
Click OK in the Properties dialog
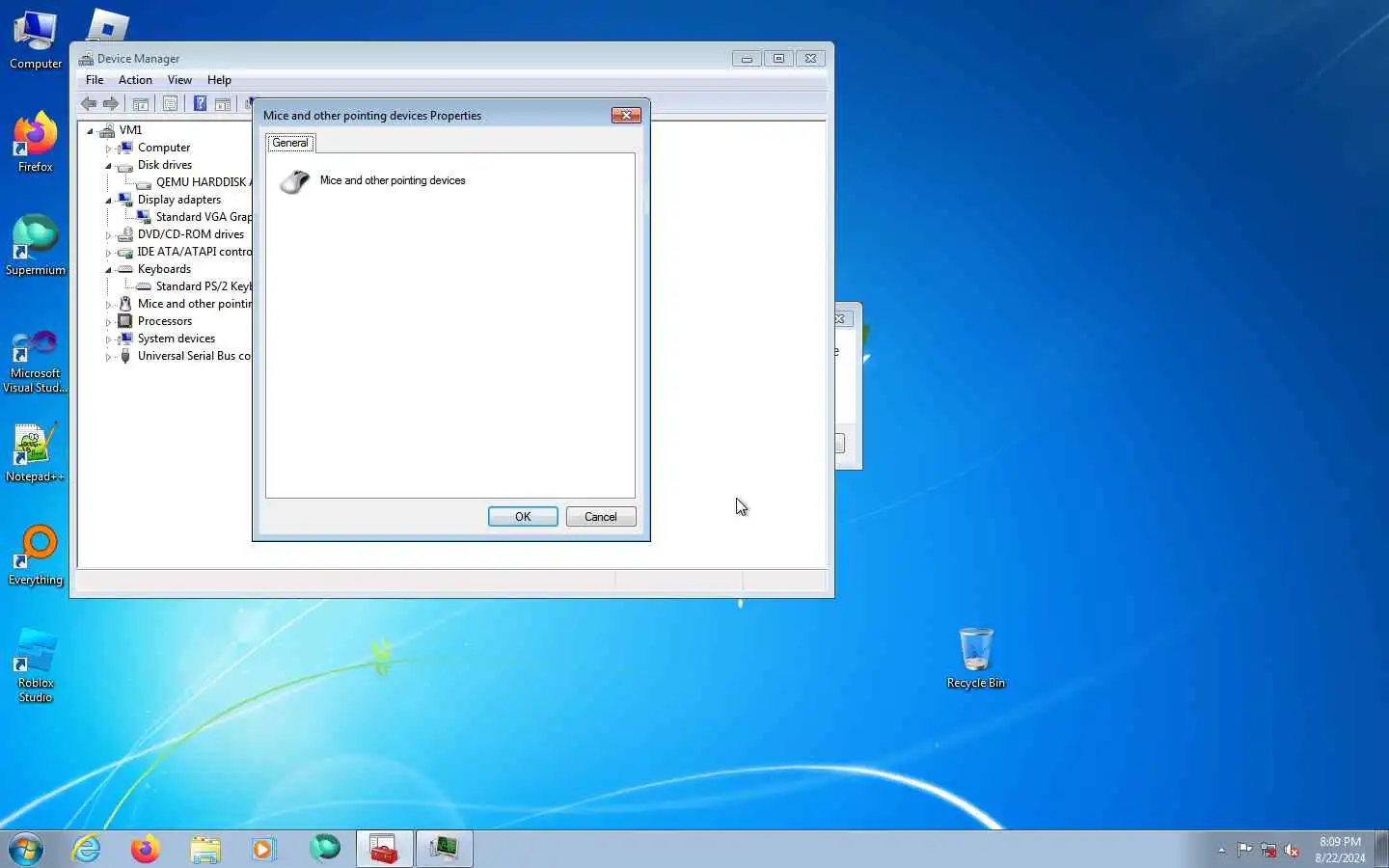(x=523, y=517)
